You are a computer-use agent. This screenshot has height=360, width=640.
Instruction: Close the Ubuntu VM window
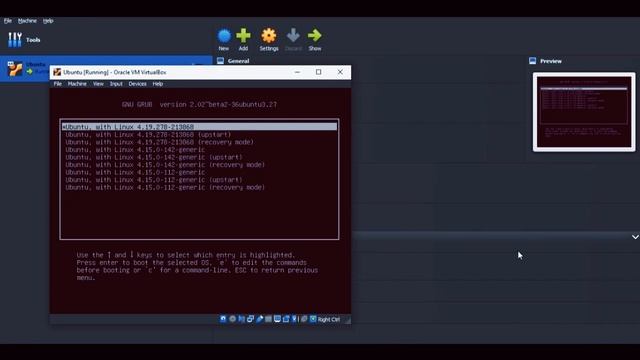(x=340, y=72)
